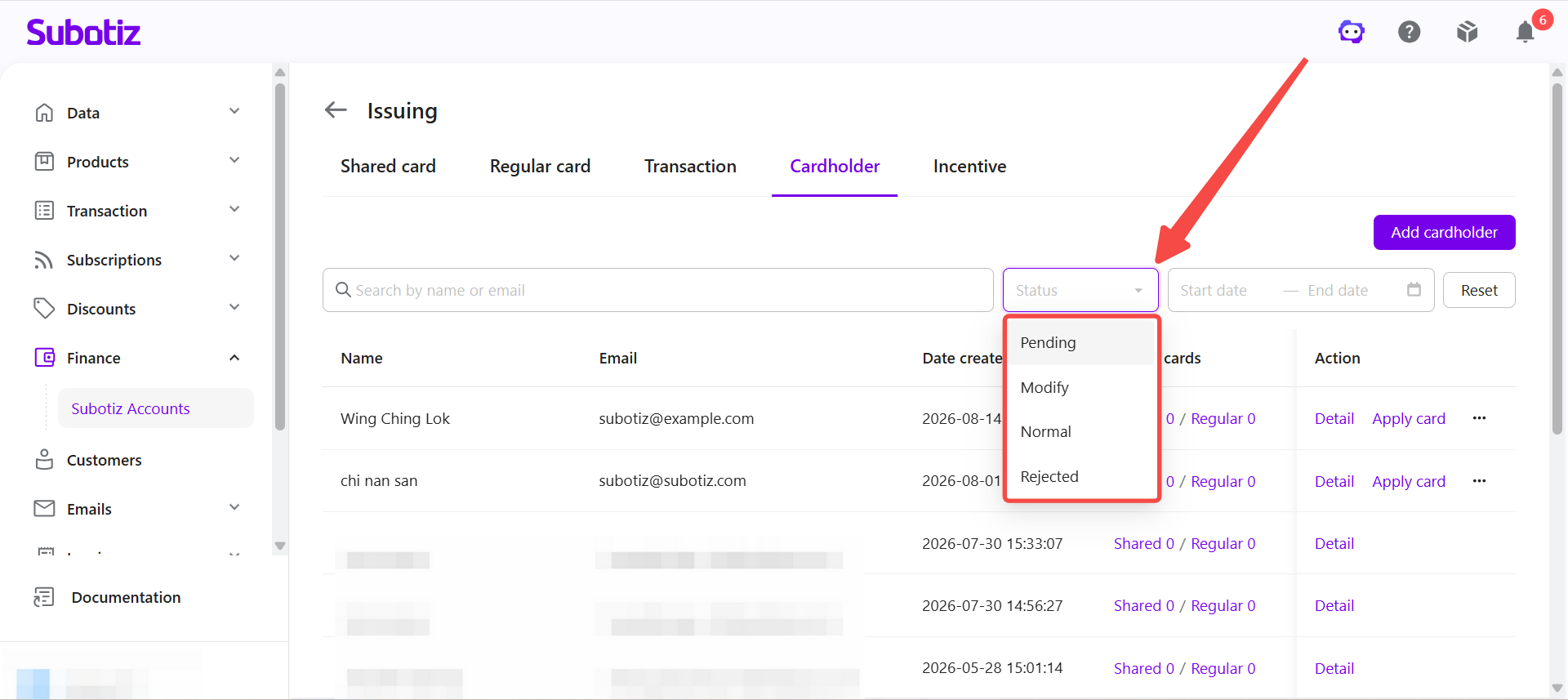Viewport: 1568px width, 700px height.
Task: Expand the Emails chevron
Action: (x=234, y=507)
